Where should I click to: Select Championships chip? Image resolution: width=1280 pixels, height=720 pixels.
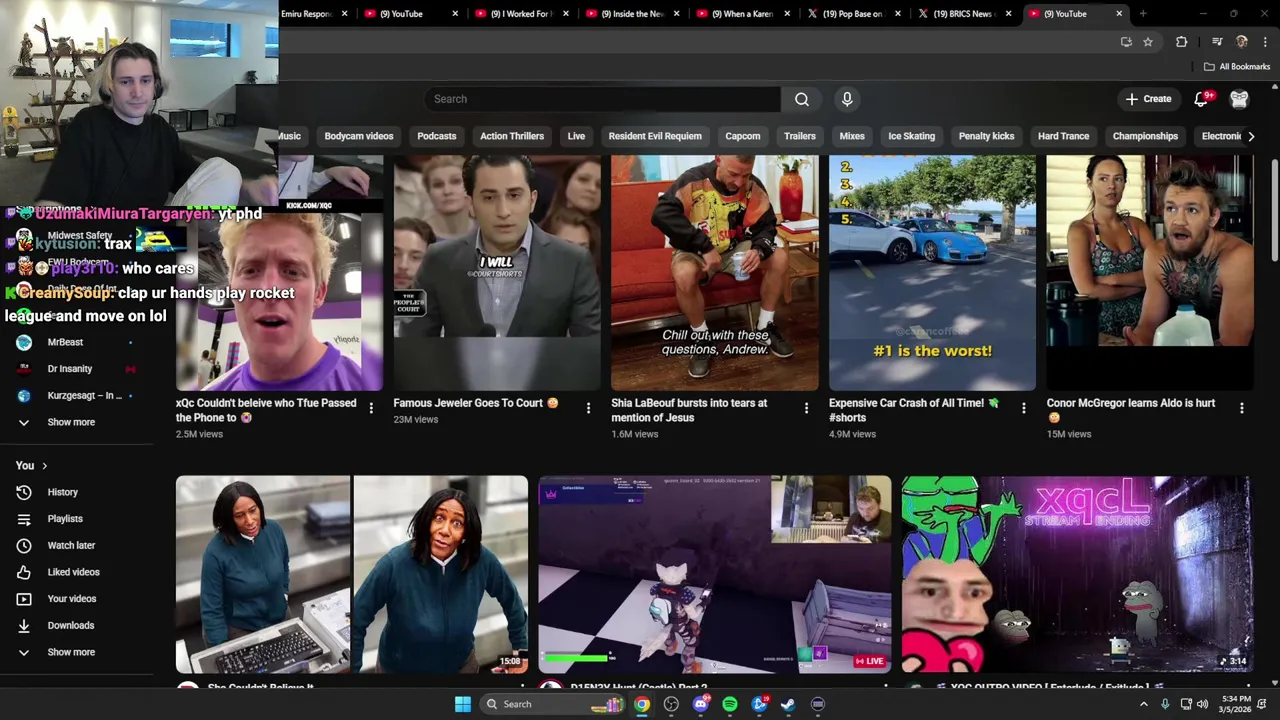[1146, 136]
